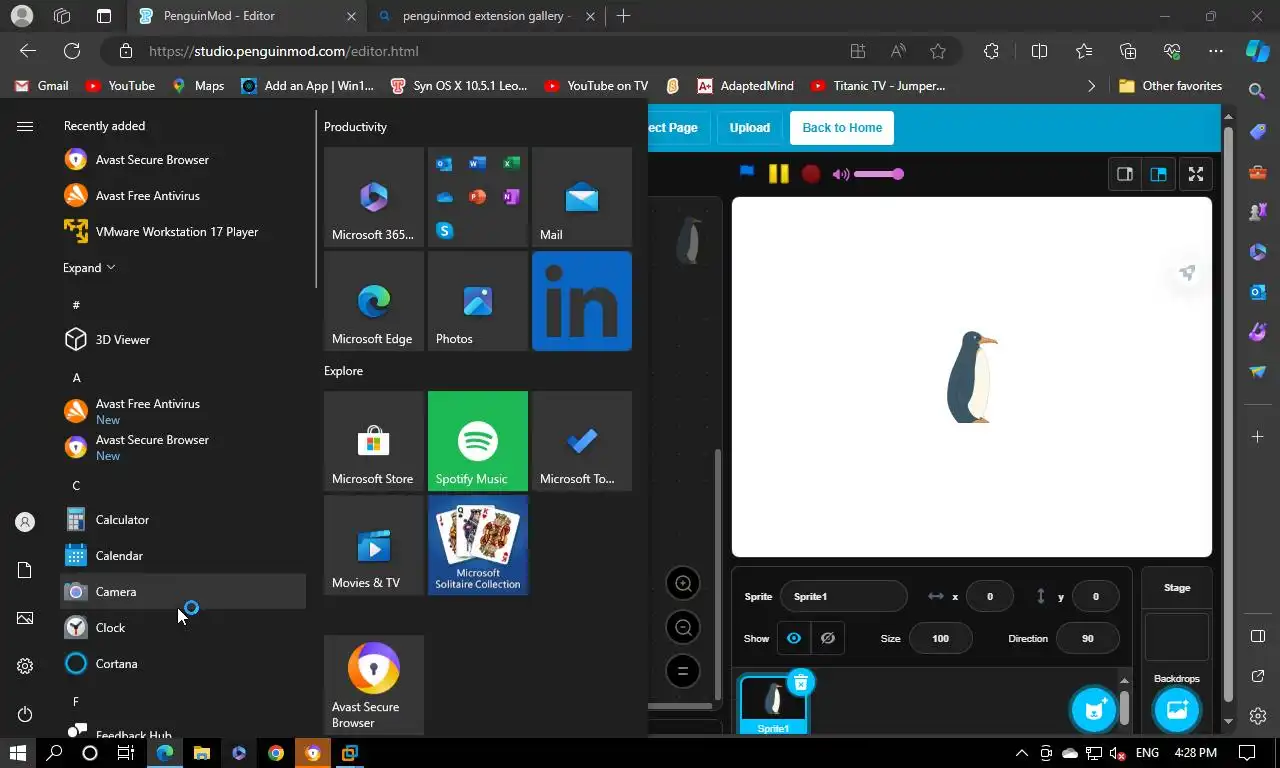The image size is (1280, 768).
Task: Choose a new backdrop button
Action: click(1177, 709)
